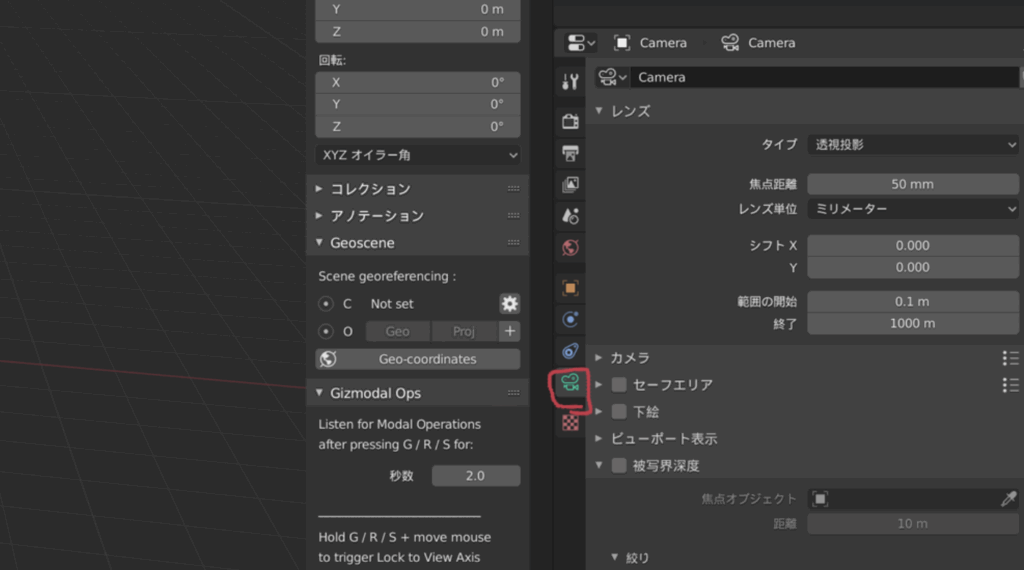Click the Geo-coordinates button
Image resolution: width=1024 pixels, height=570 pixels.
(418, 359)
